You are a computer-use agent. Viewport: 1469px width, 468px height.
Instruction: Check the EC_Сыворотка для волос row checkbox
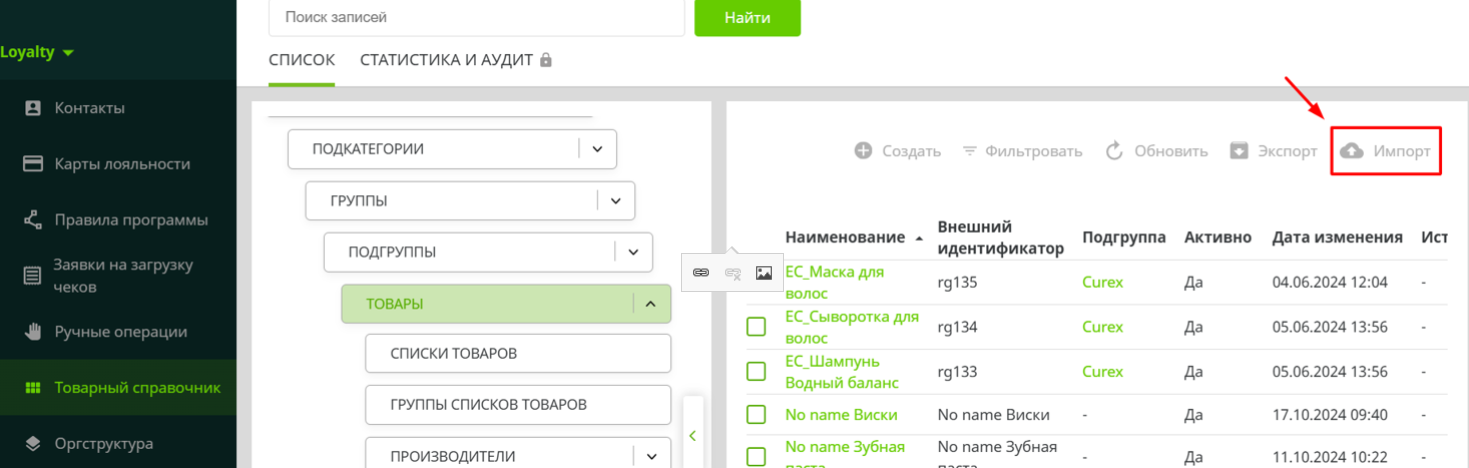(x=756, y=327)
